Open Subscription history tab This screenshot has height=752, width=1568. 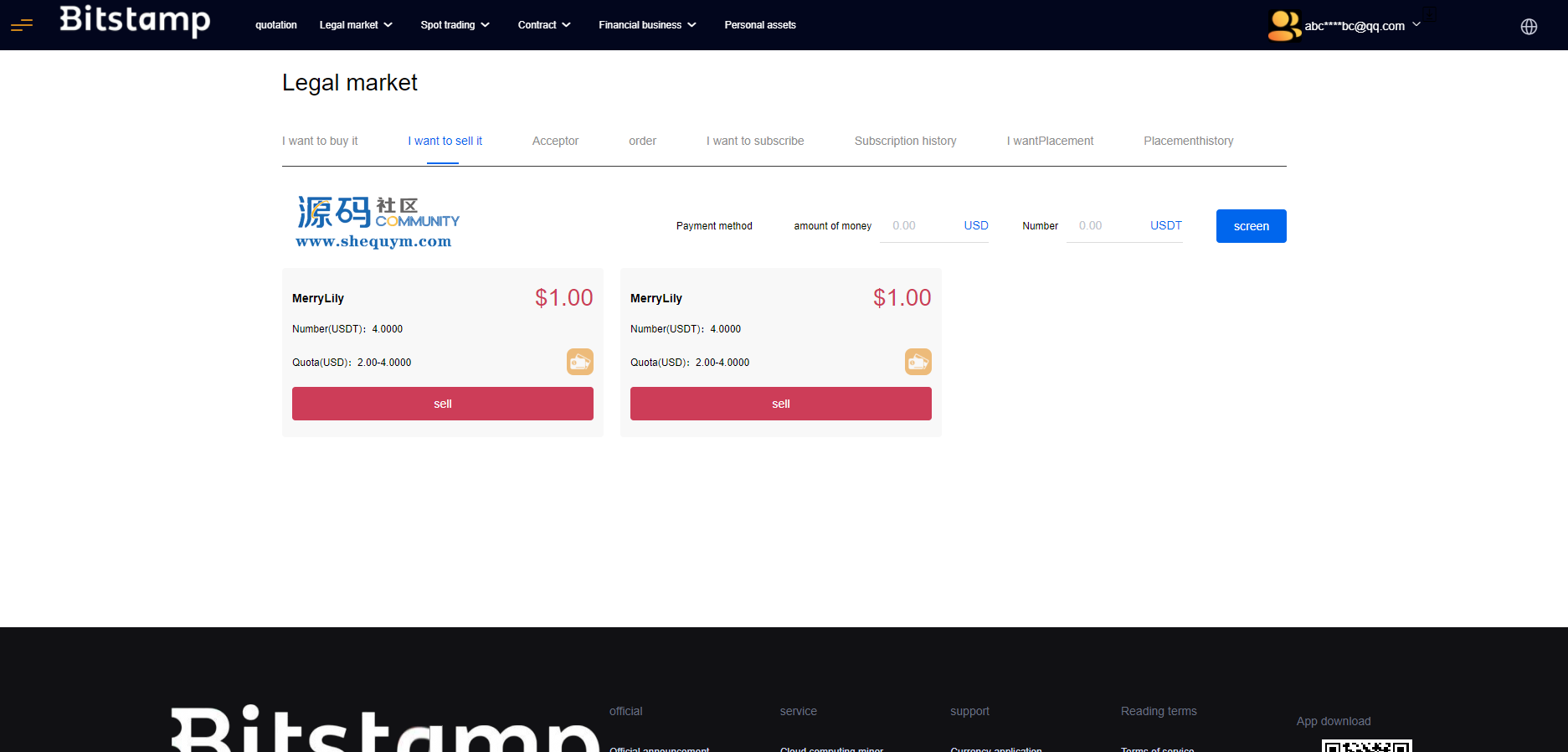coord(905,141)
